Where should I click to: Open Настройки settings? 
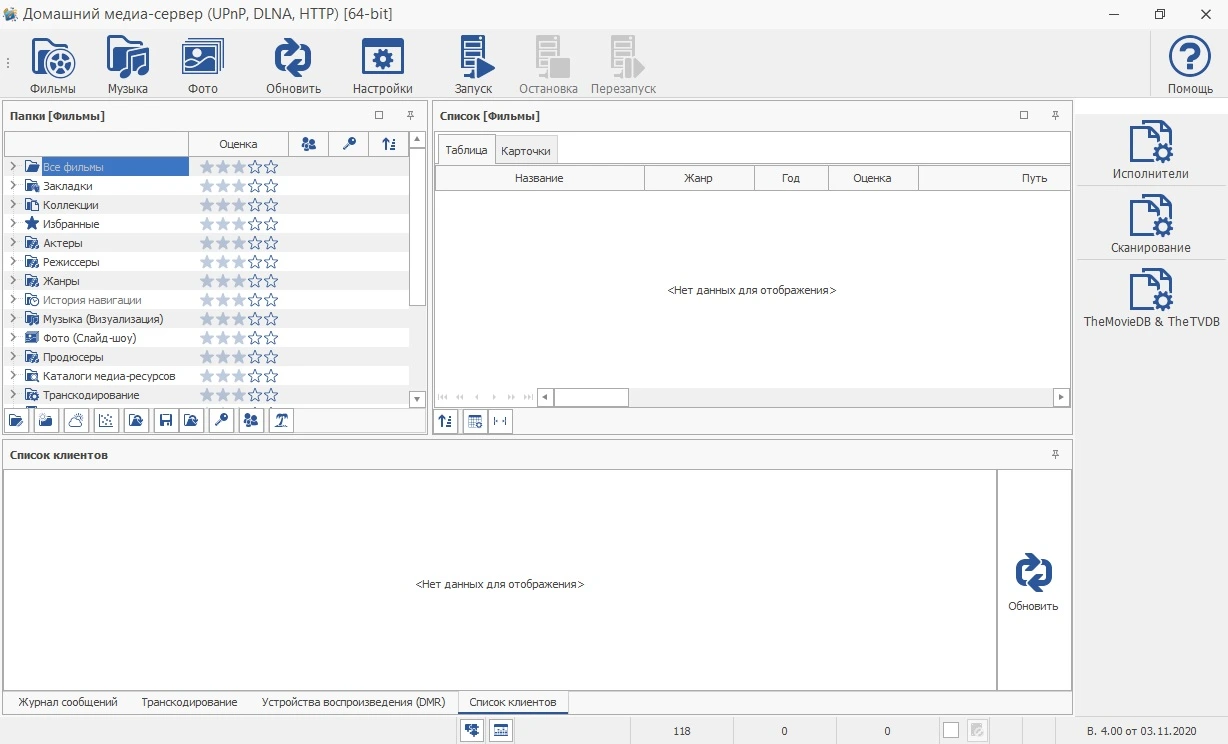[x=382, y=66]
